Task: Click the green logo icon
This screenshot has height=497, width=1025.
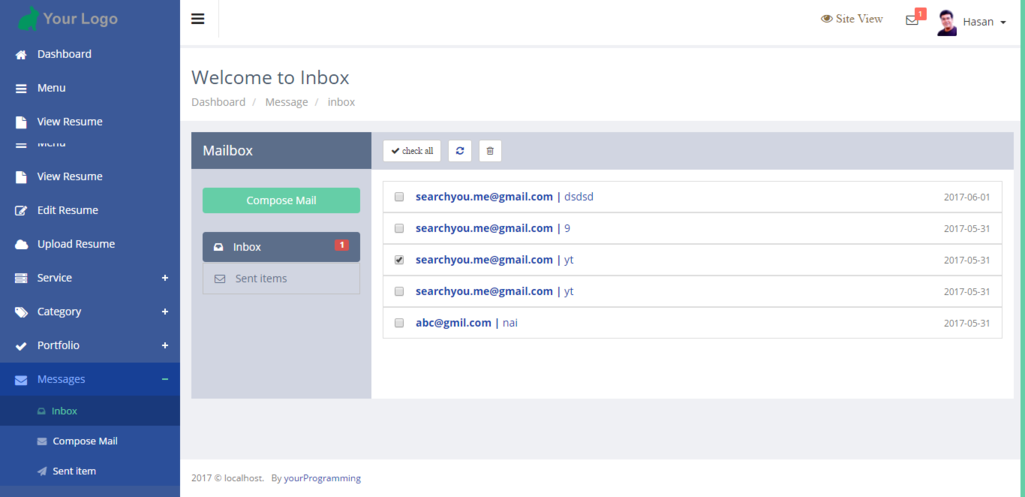Action: 29,18
